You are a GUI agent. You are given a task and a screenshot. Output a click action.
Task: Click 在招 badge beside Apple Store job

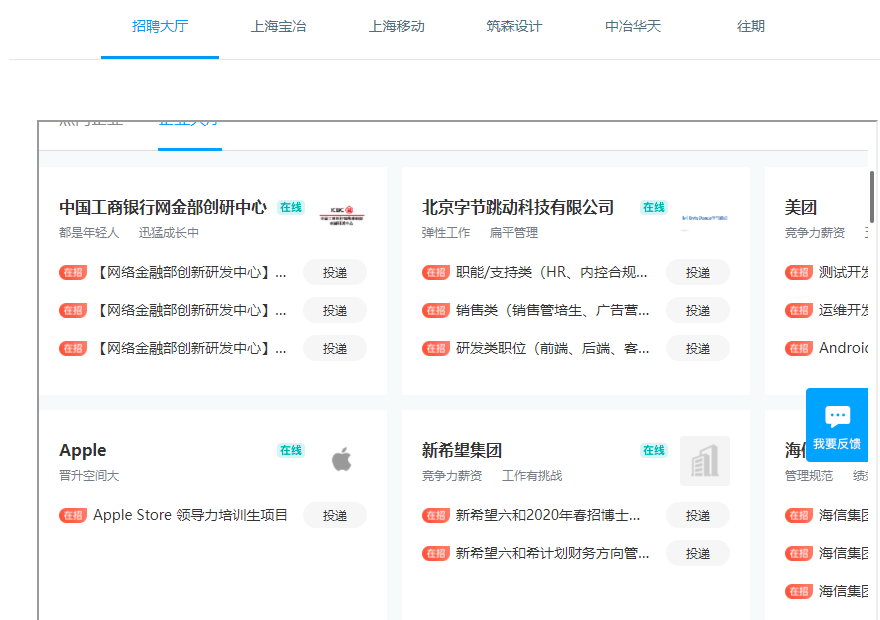pos(73,516)
